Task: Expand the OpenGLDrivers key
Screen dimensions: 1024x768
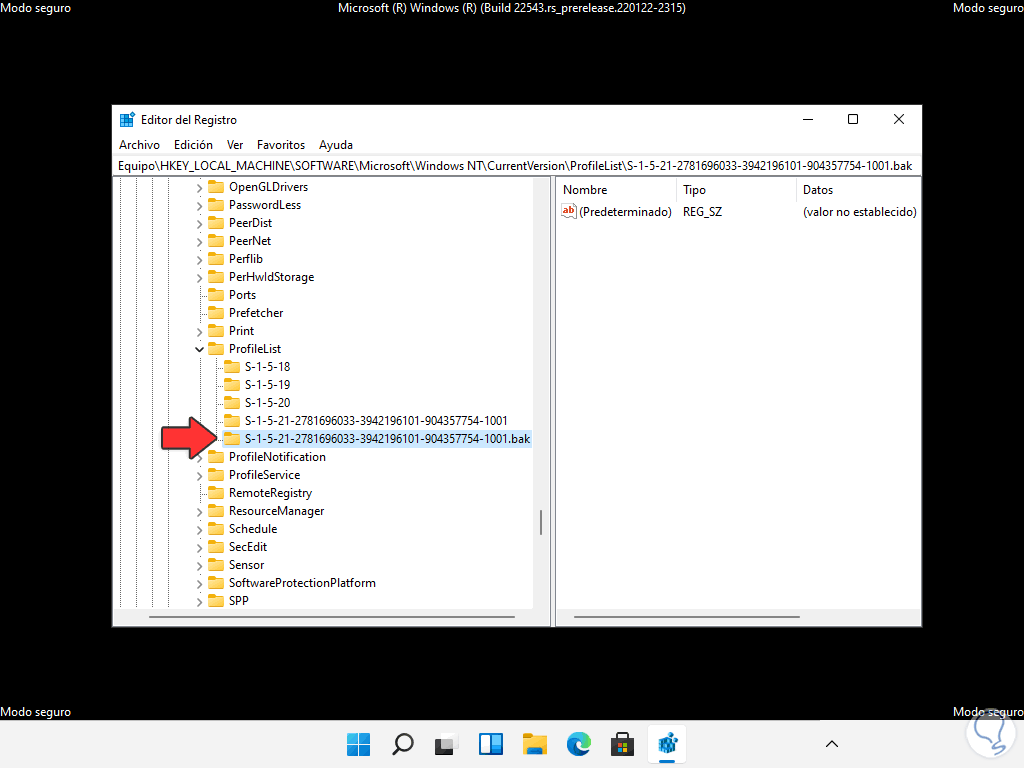Action: [x=200, y=187]
